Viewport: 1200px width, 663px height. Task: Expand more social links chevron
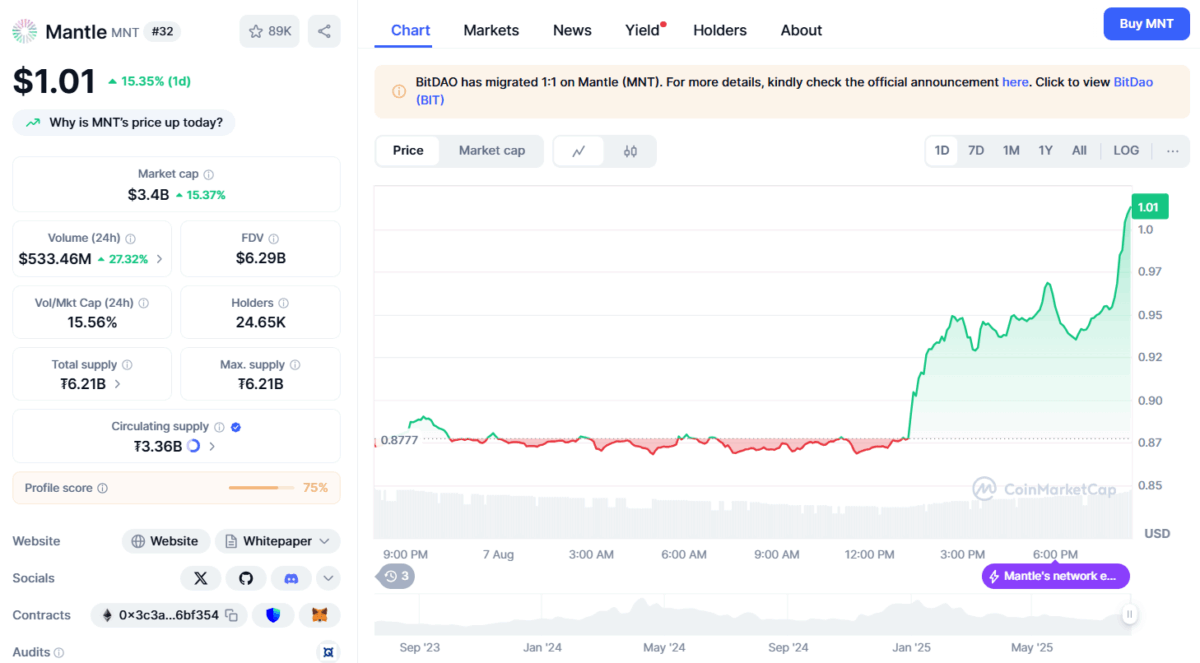click(328, 578)
